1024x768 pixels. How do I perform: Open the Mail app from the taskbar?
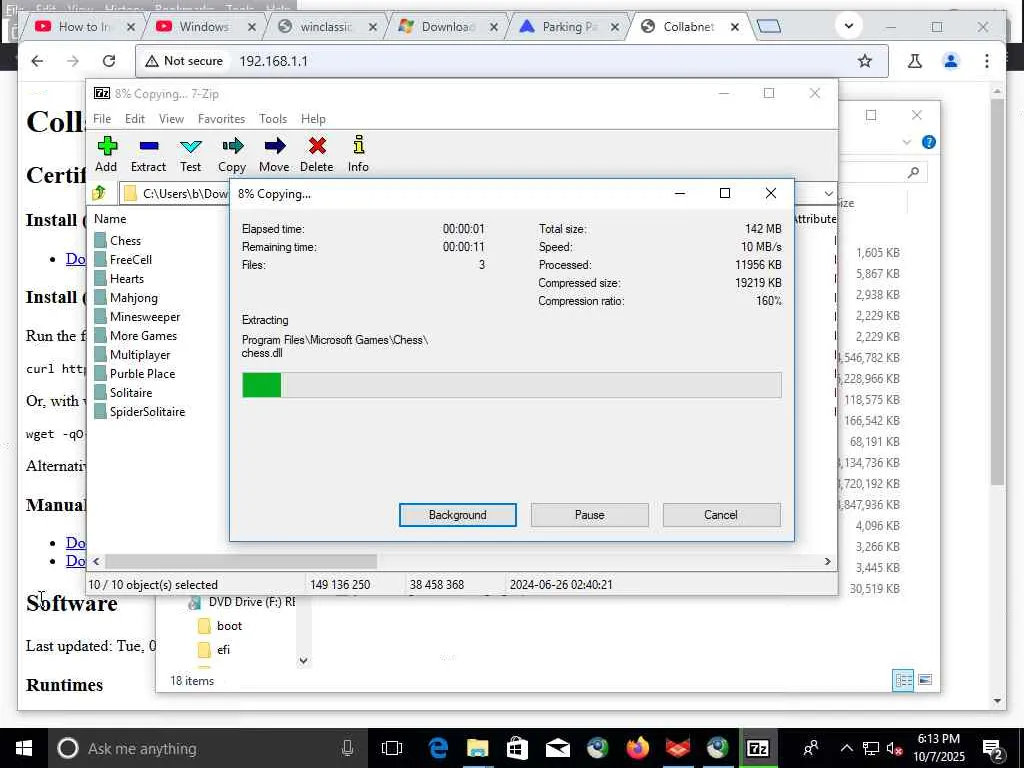pos(558,748)
